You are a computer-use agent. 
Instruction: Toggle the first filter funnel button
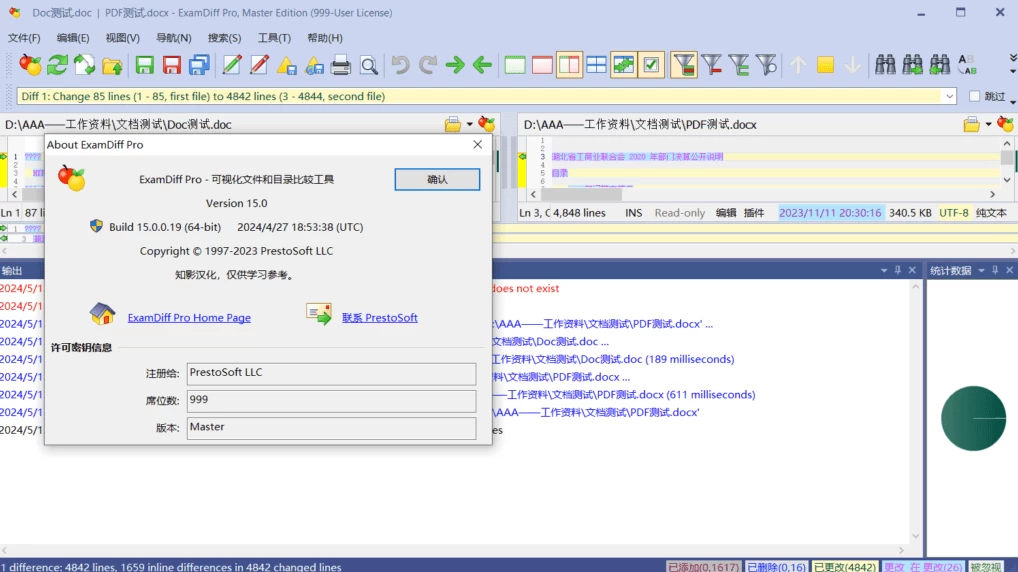tap(684, 66)
